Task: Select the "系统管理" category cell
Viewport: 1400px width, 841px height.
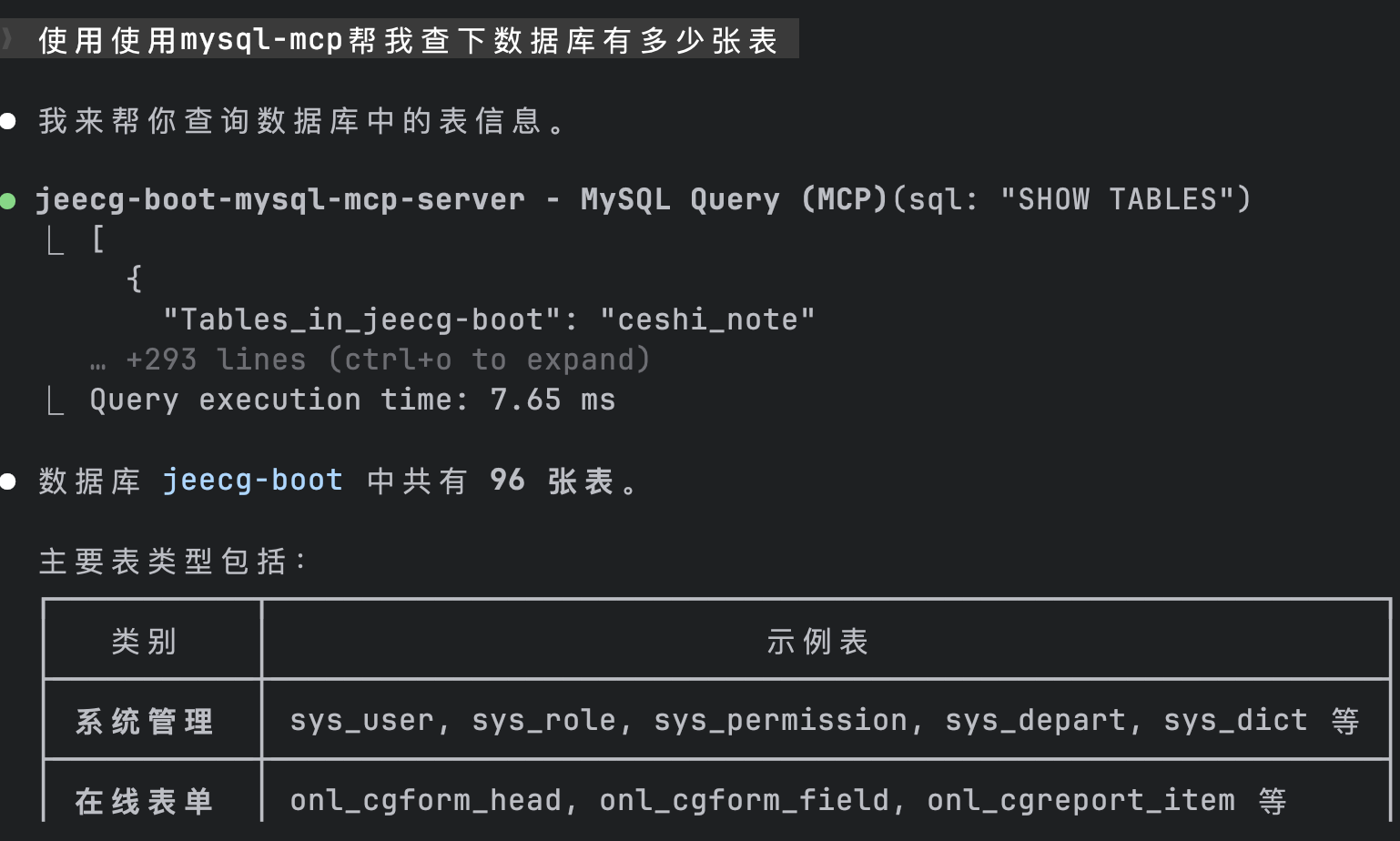Action: click(x=144, y=722)
